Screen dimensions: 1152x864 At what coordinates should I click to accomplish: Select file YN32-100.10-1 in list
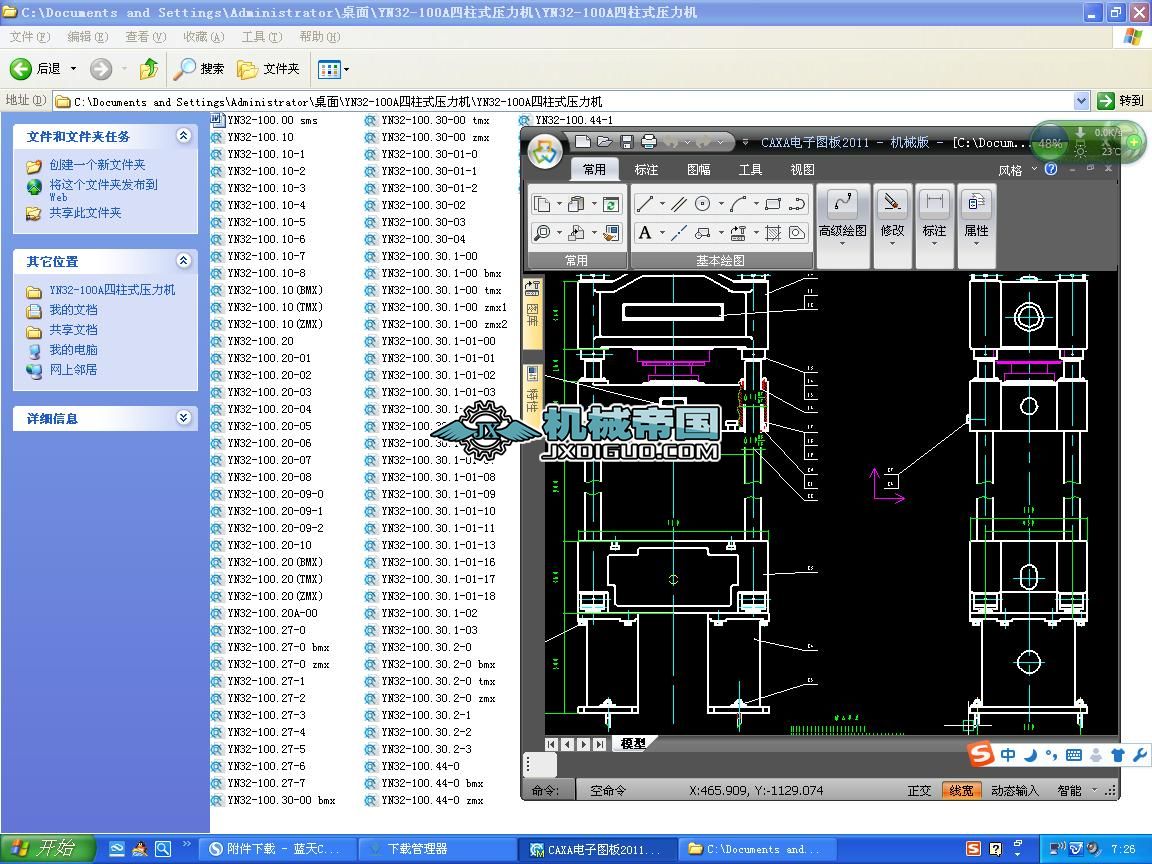click(x=266, y=154)
